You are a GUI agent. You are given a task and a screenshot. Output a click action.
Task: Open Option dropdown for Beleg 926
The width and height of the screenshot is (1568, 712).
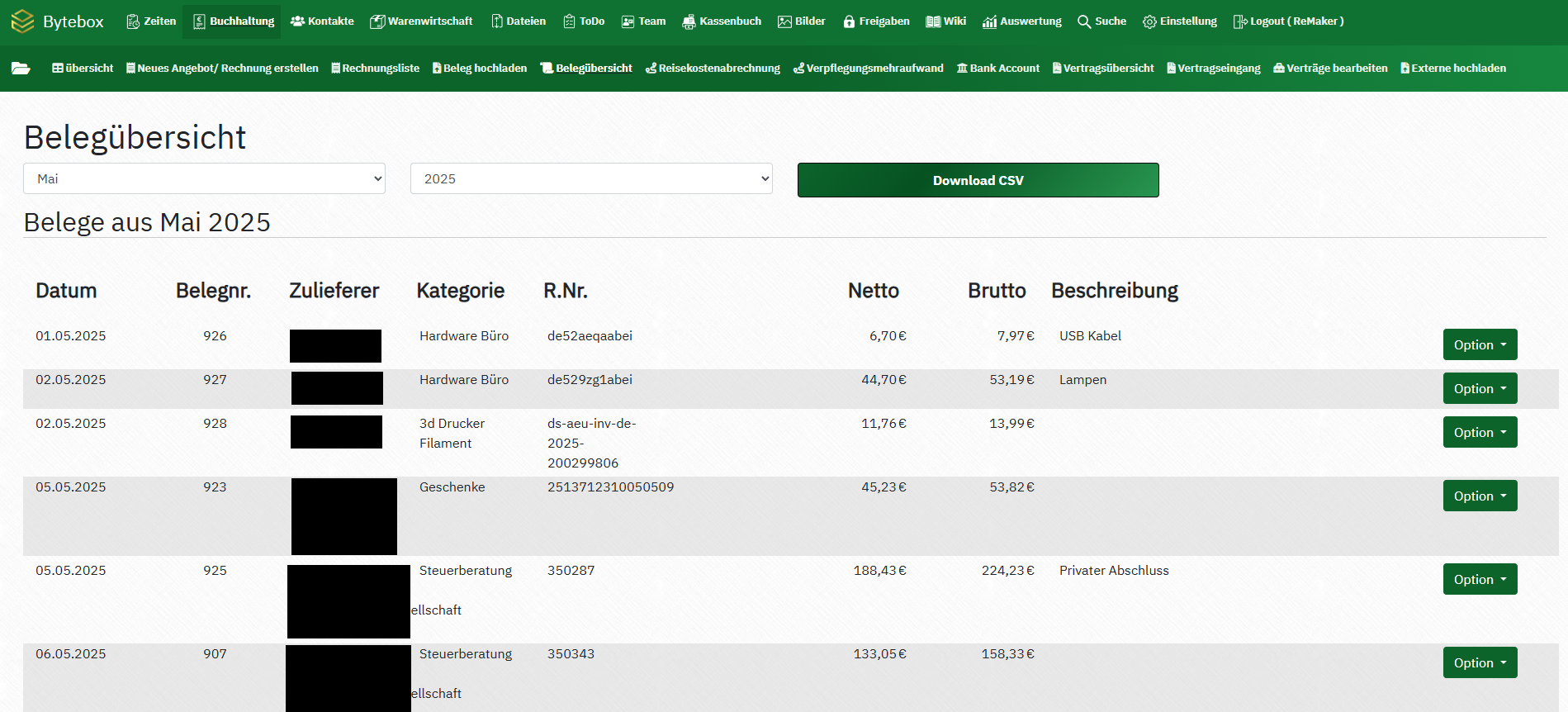pos(1480,344)
